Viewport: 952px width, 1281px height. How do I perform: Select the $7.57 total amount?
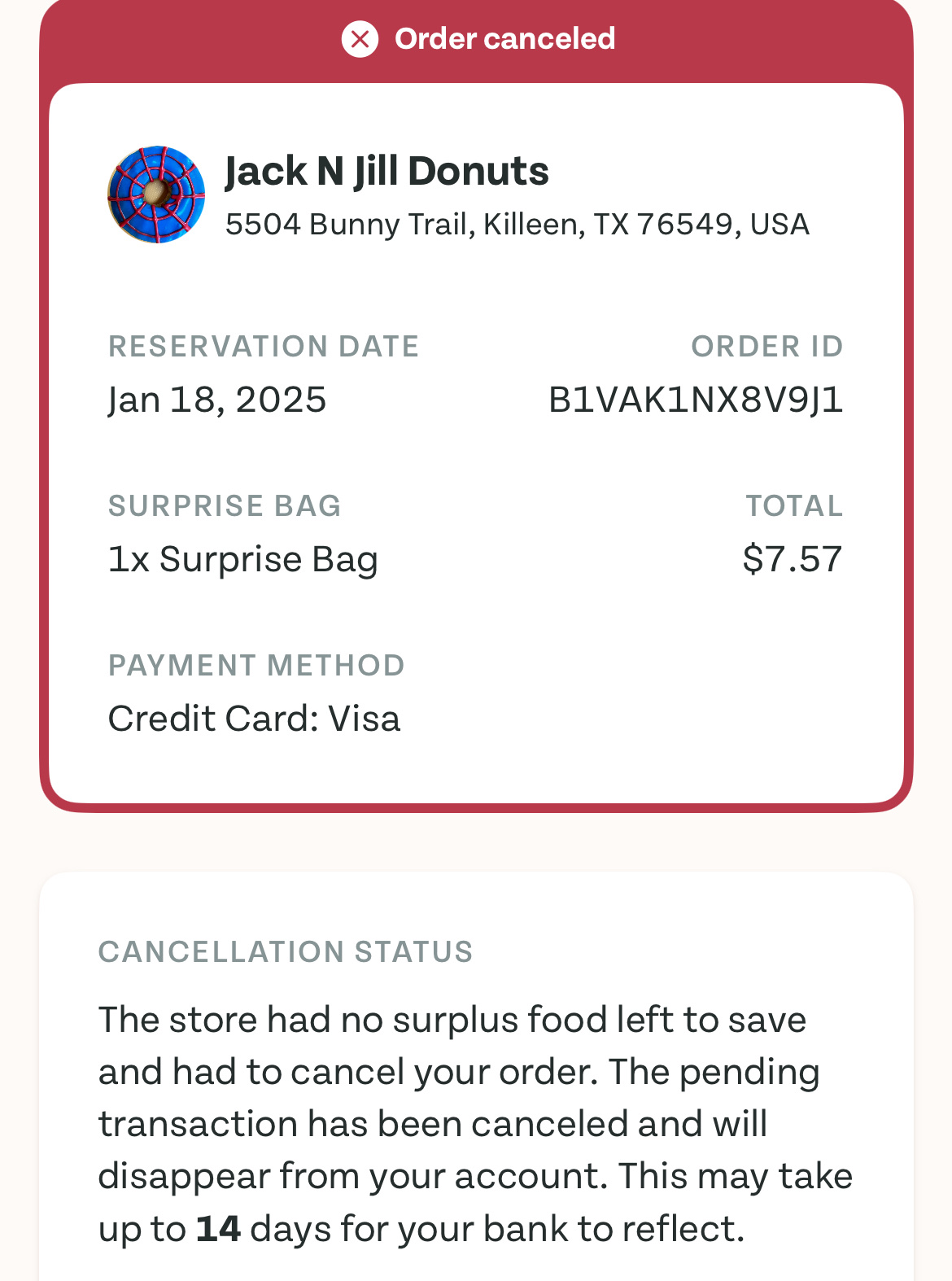coord(792,559)
